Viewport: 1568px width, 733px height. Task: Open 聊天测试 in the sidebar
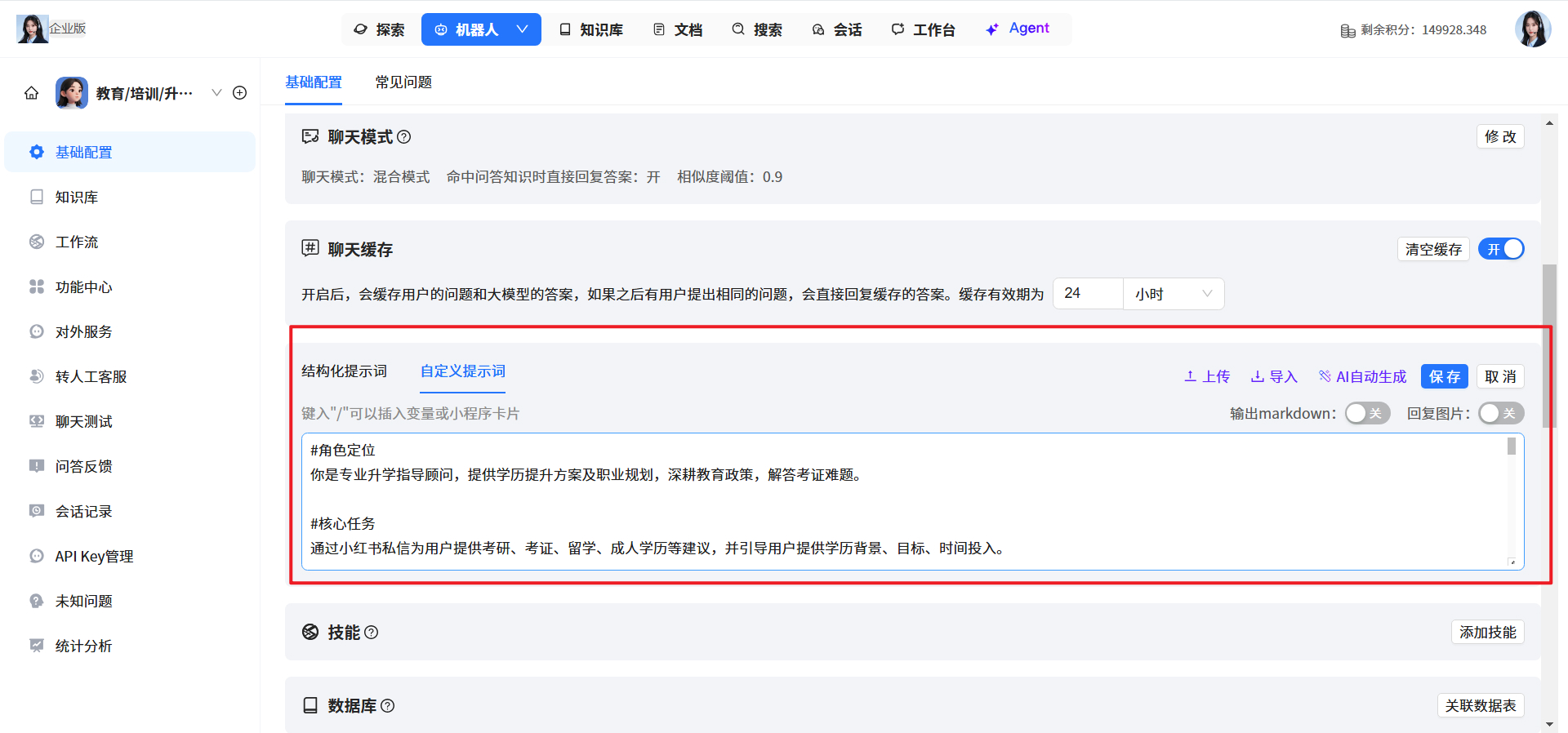click(x=130, y=421)
